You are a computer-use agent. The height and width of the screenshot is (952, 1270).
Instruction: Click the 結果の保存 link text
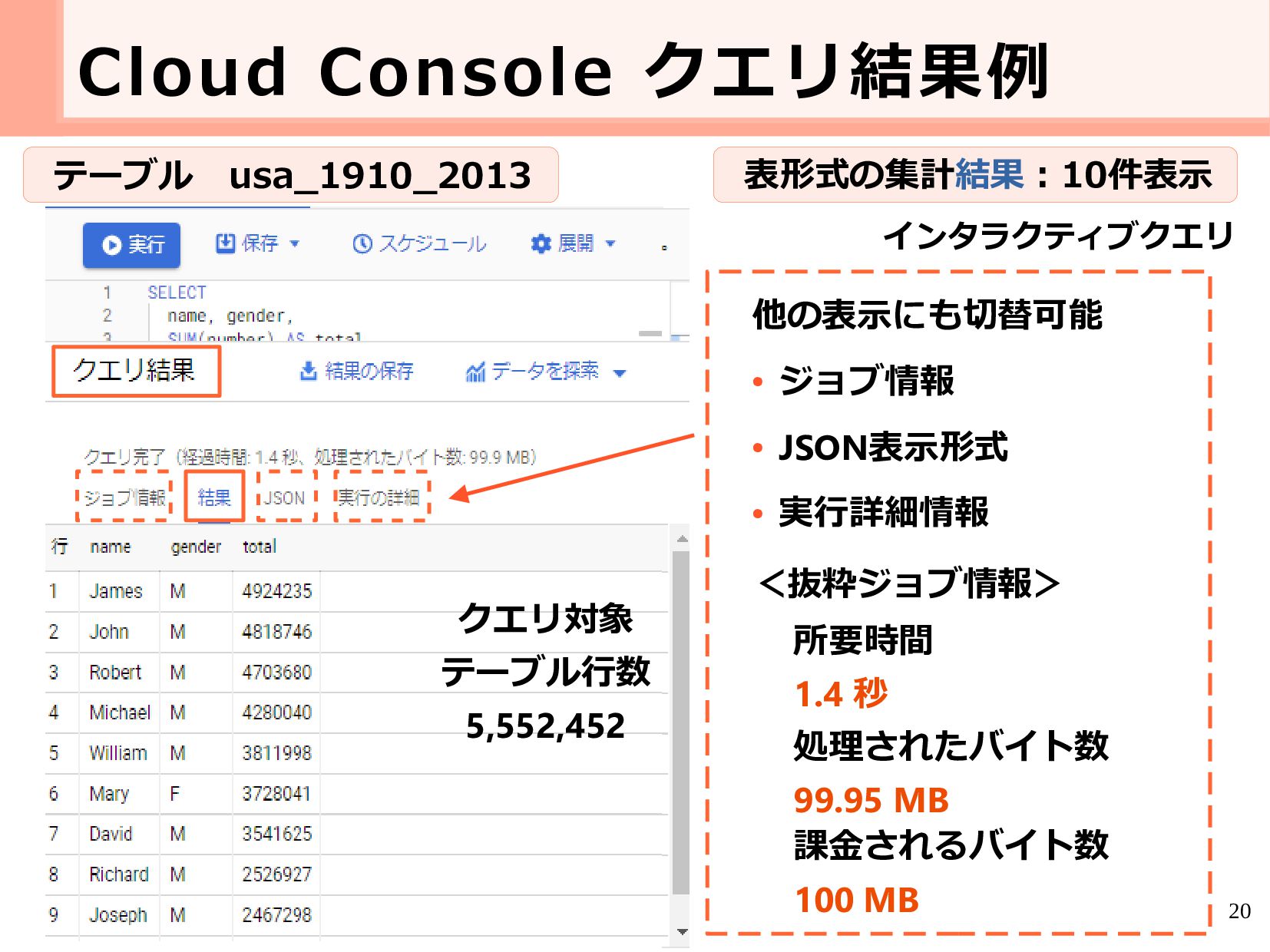(x=369, y=372)
